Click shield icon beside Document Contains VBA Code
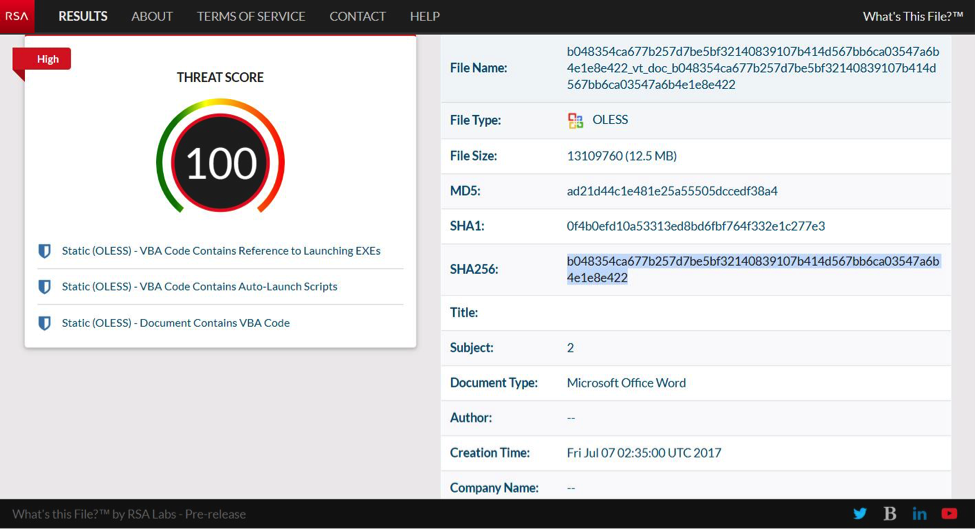Image resolution: width=975 pixels, height=529 pixels. (x=44, y=323)
